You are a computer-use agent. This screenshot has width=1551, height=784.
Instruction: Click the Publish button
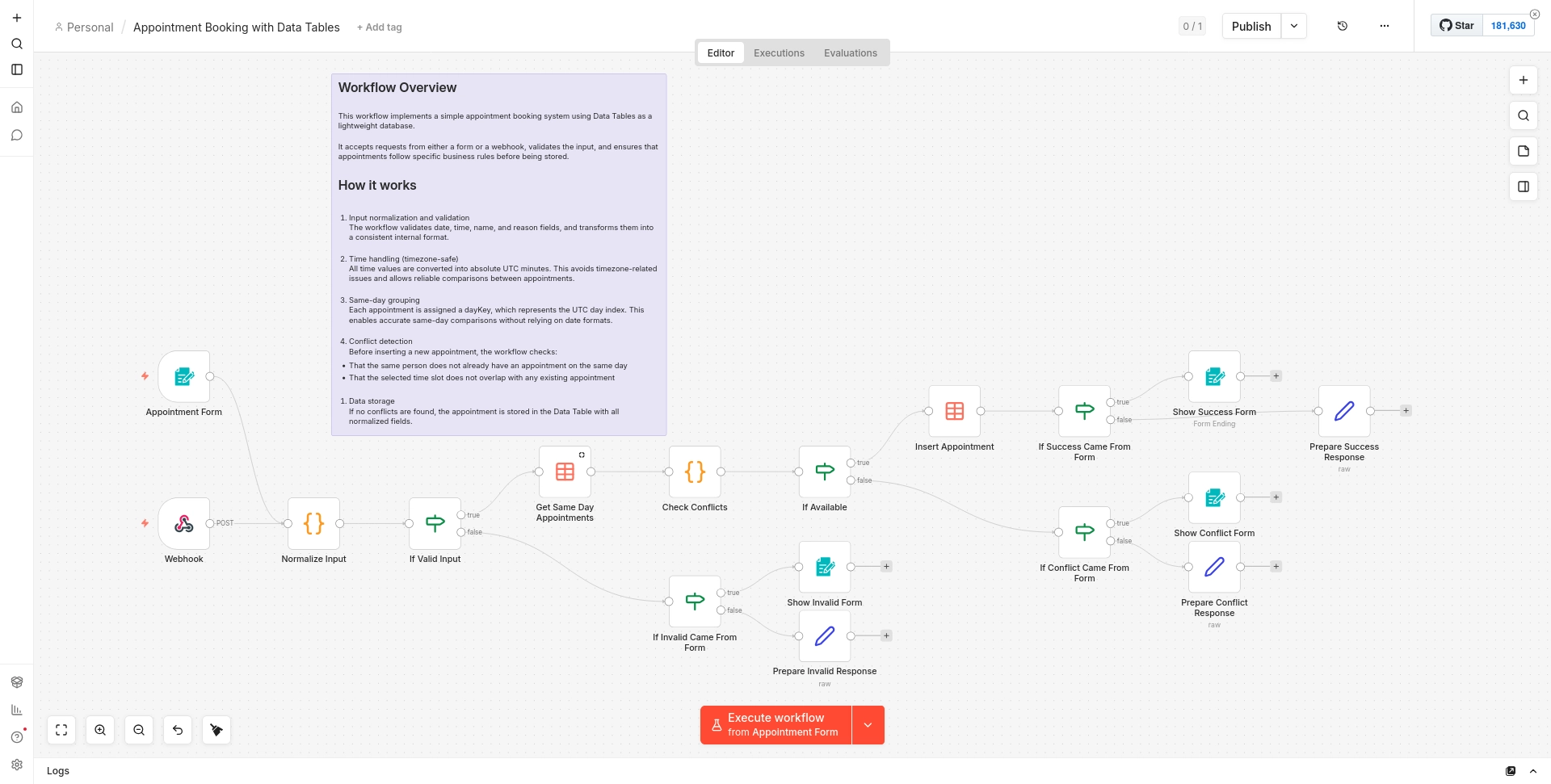pyautogui.click(x=1250, y=26)
